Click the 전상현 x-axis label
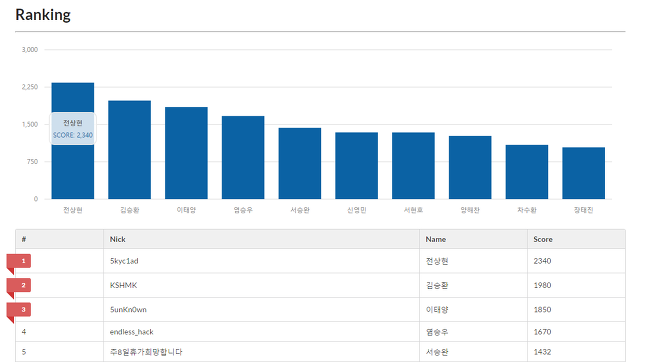The height and width of the screenshot is (362, 650). click(x=73, y=210)
